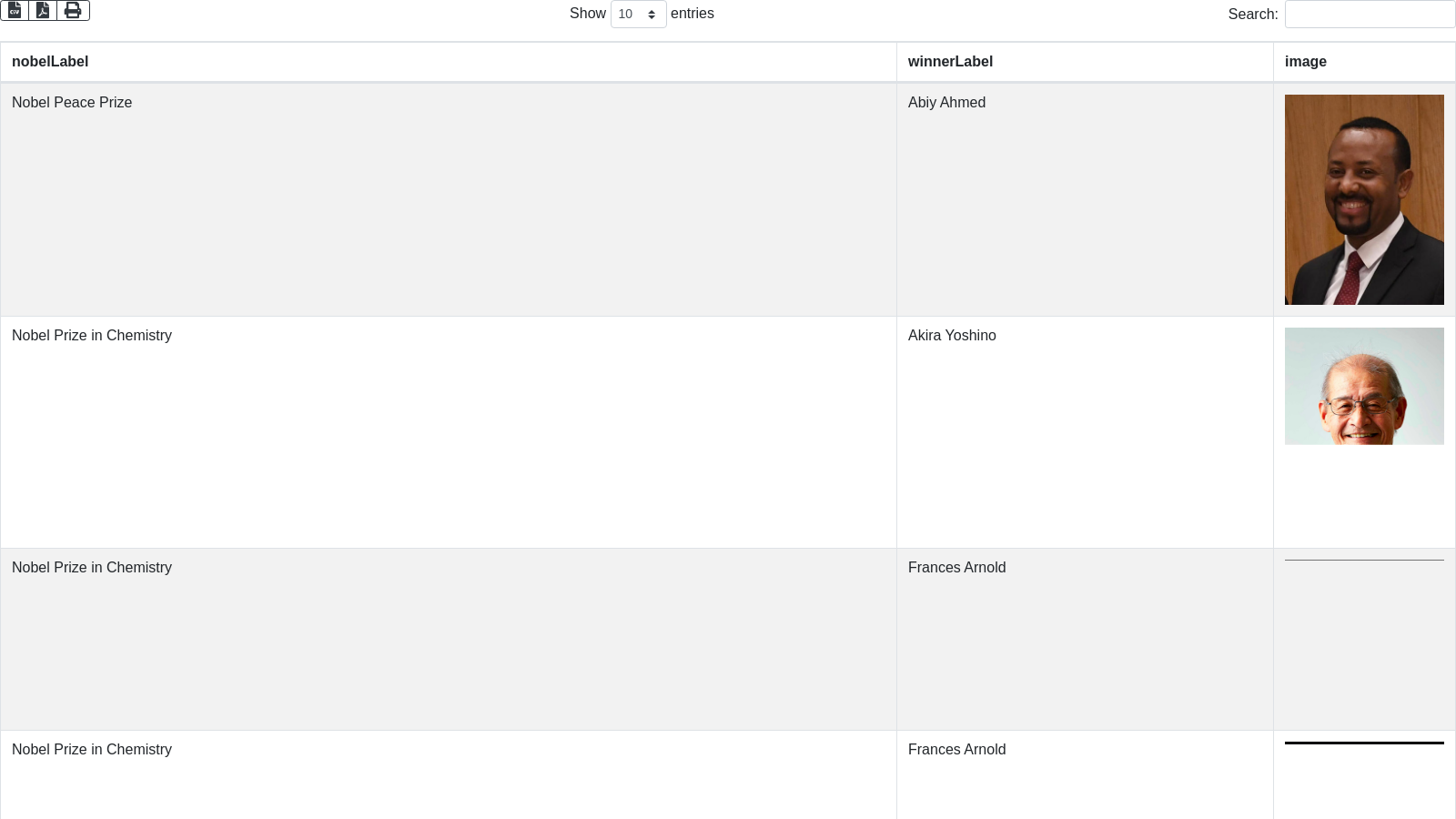Sort by nobelLabel column header
This screenshot has height=819, width=1456.
[x=50, y=62]
